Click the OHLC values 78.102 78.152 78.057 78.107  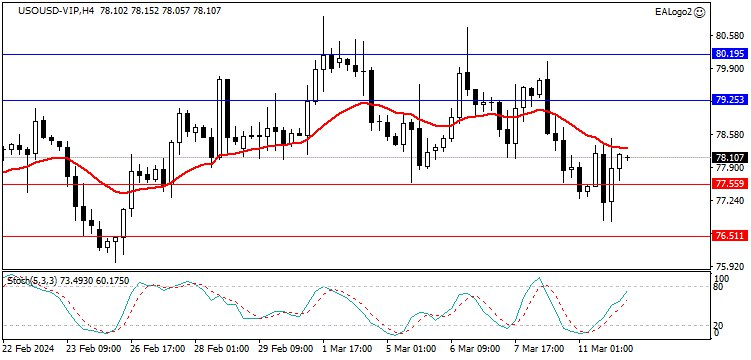pyautogui.click(x=160, y=10)
